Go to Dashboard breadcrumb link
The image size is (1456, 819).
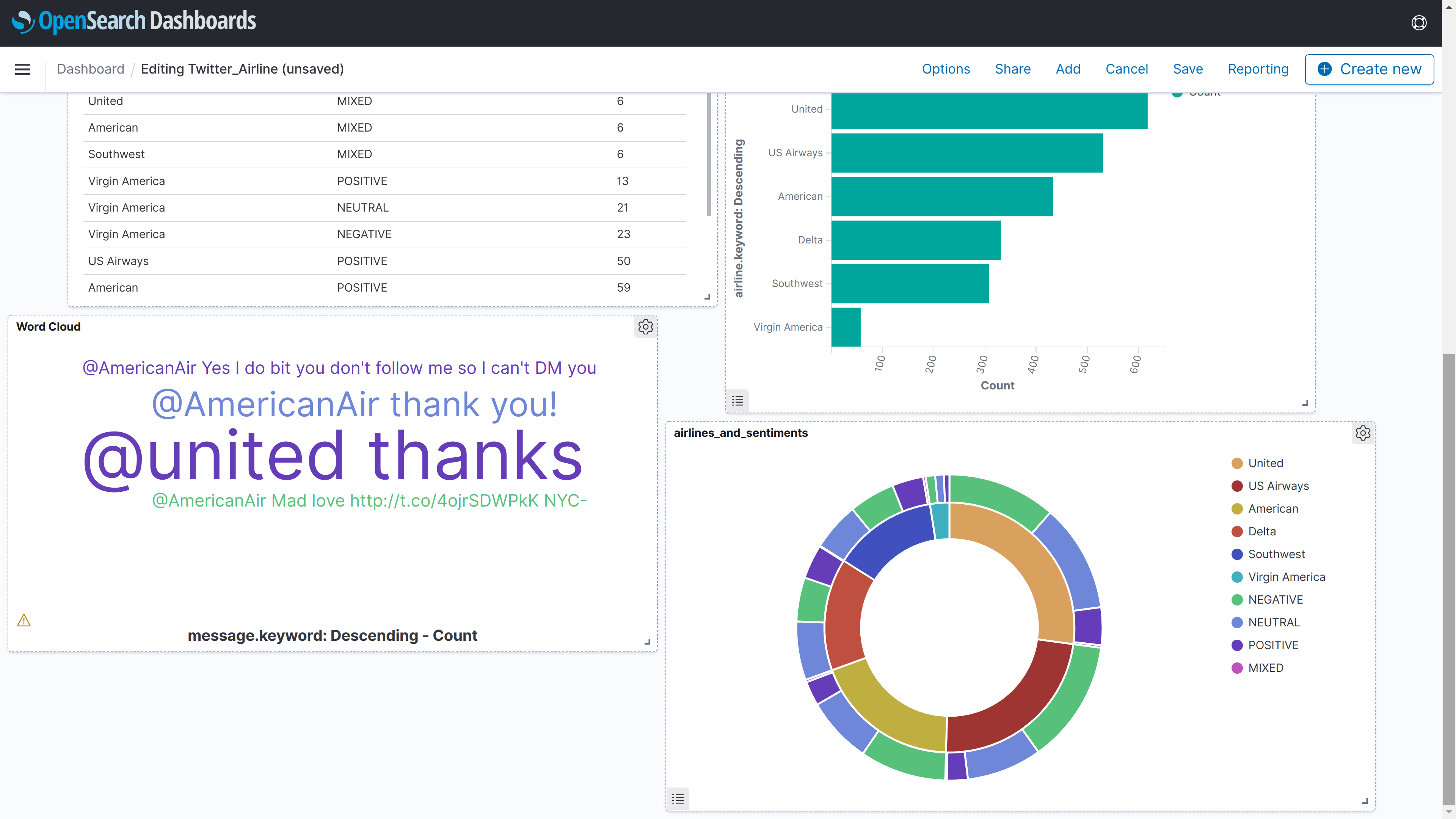[91, 69]
